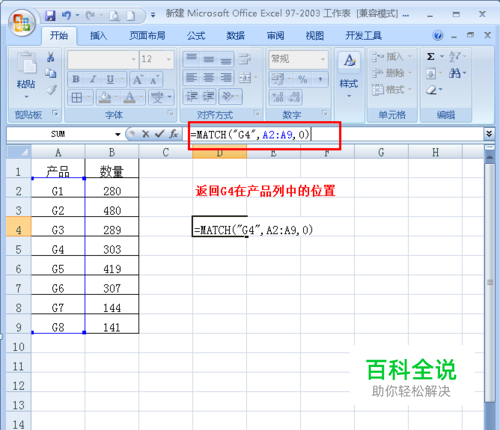Viewport: 500px width, 430px height.
Task: Toggle wrap text in cell
Action: pyautogui.click(x=245, y=59)
